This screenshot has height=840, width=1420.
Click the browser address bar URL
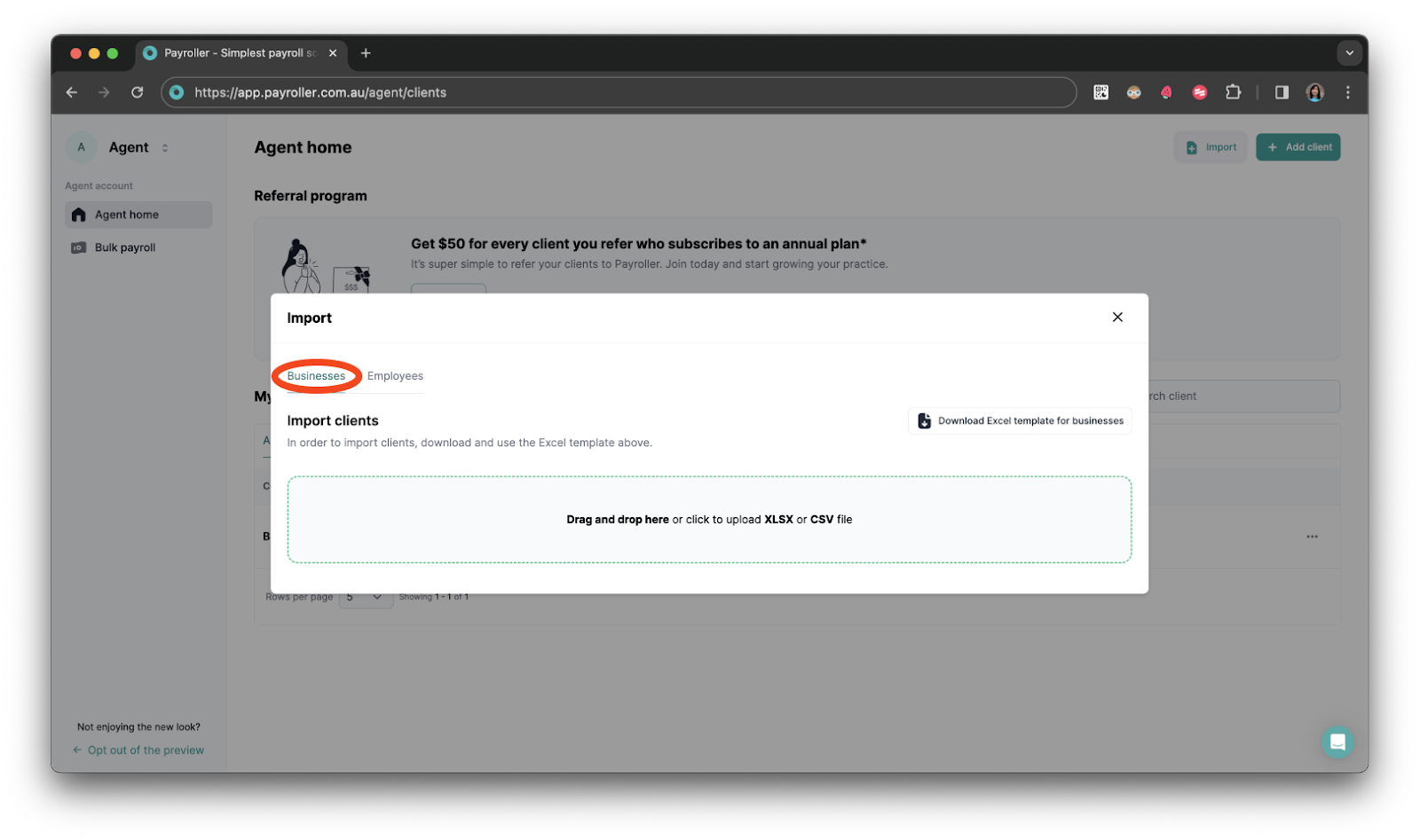click(320, 92)
